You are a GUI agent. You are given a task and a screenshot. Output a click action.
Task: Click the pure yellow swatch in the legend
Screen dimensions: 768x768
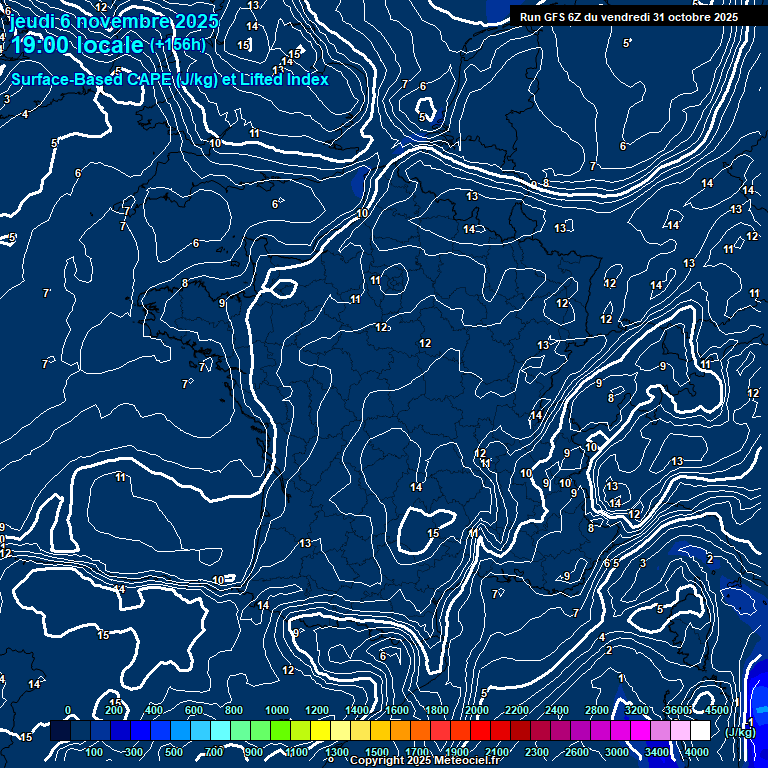320,730
